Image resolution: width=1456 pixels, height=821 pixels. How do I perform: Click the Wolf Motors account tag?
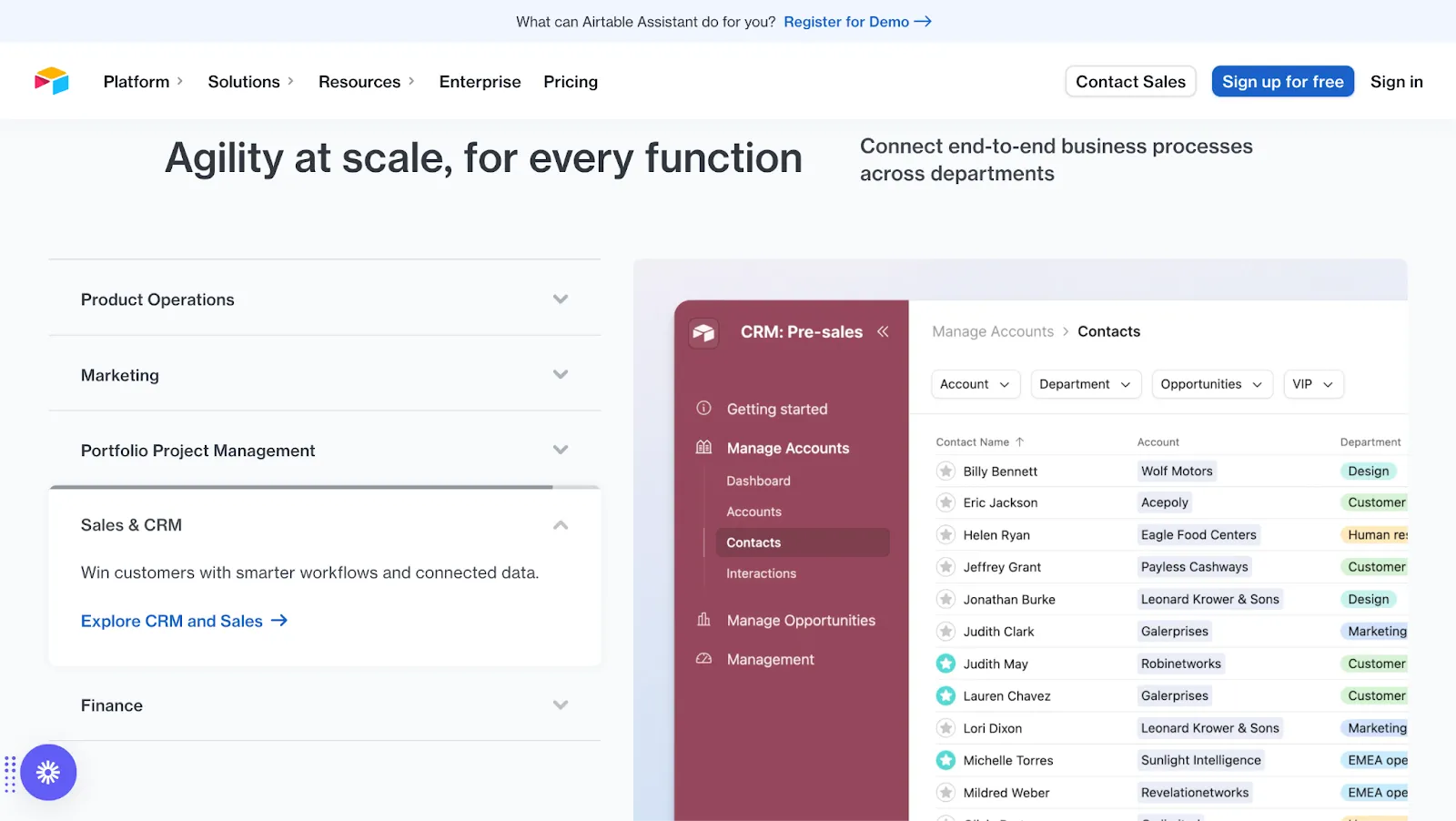pyautogui.click(x=1177, y=471)
